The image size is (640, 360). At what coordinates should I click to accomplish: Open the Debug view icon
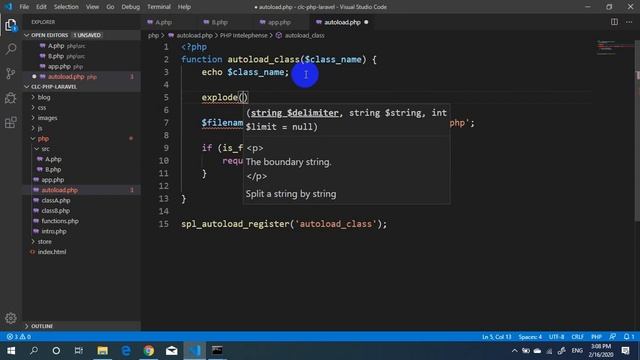(x=11, y=98)
